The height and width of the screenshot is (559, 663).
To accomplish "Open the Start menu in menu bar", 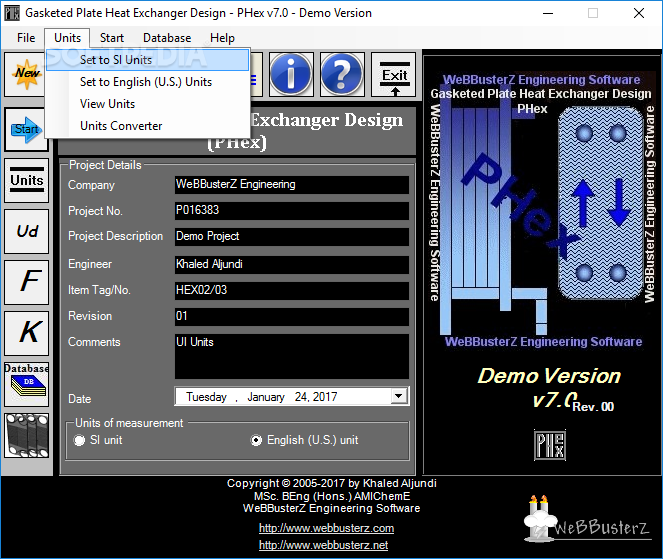I will point(112,38).
